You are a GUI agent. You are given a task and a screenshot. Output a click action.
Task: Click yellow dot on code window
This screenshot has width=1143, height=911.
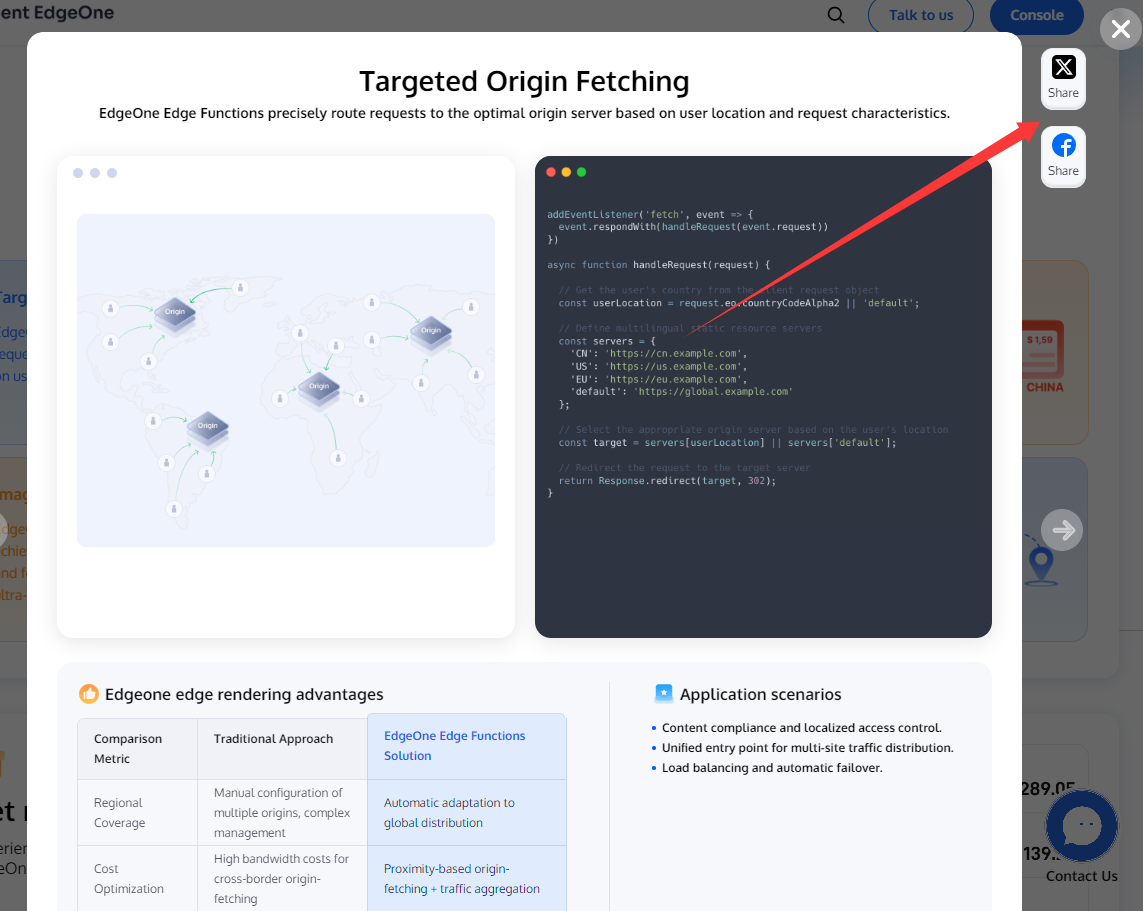point(566,172)
